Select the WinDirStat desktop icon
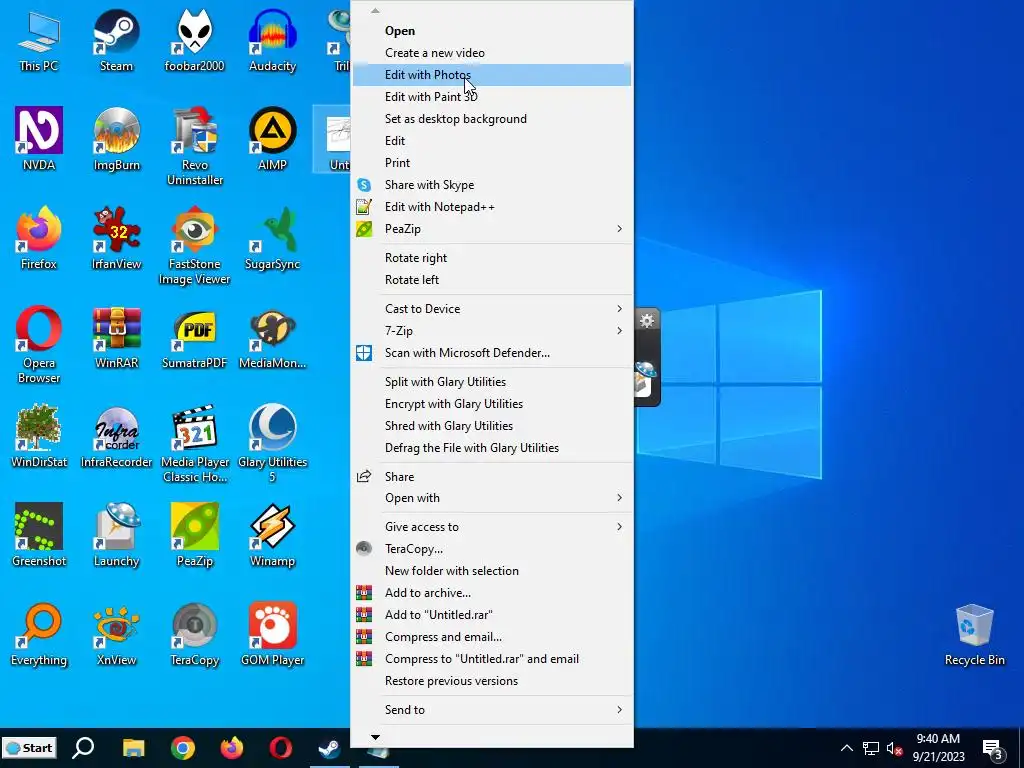The width and height of the screenshot is (1024, 768). click(x=39, y=436)
